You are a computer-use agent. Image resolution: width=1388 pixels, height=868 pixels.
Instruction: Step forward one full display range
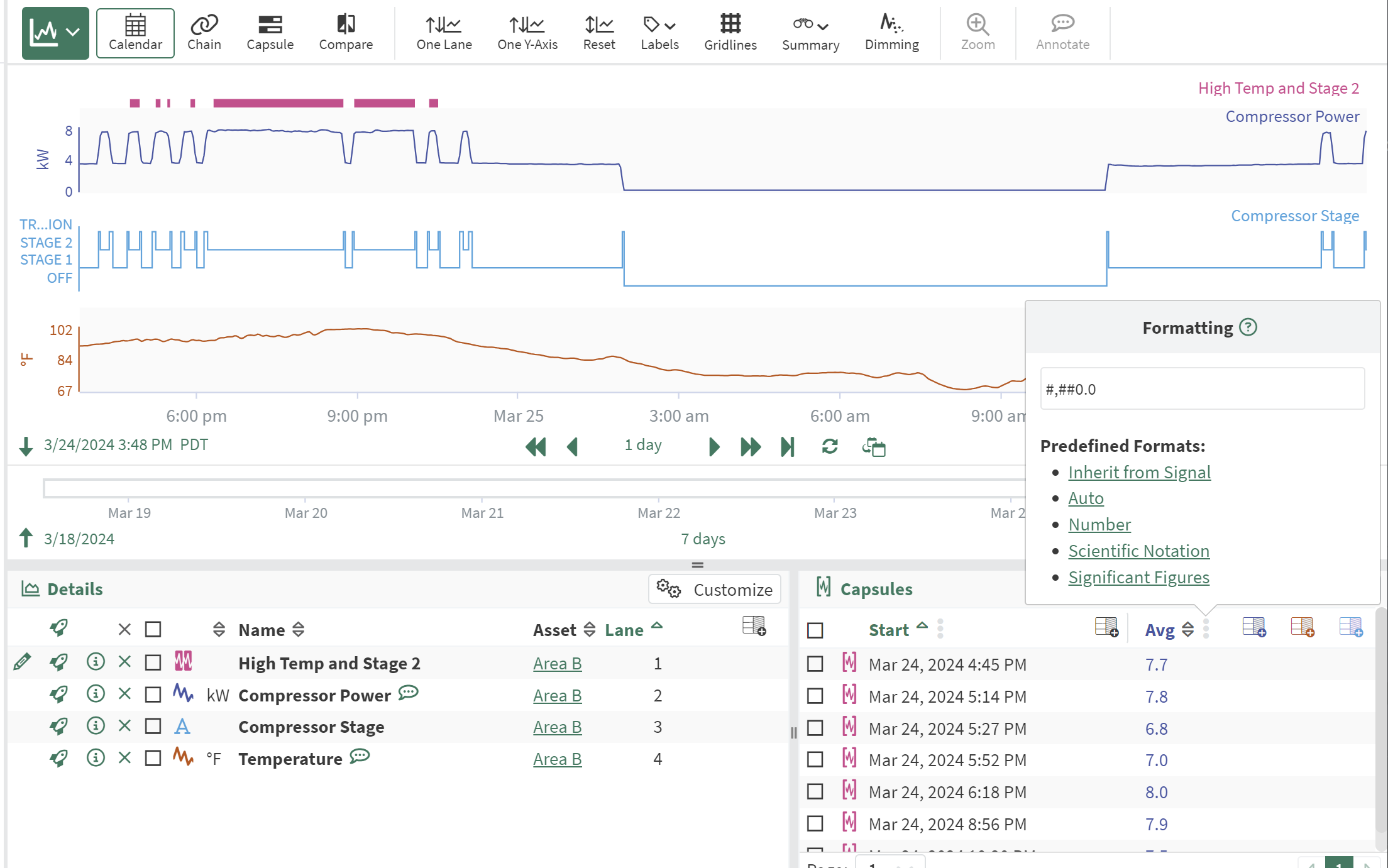750,446
